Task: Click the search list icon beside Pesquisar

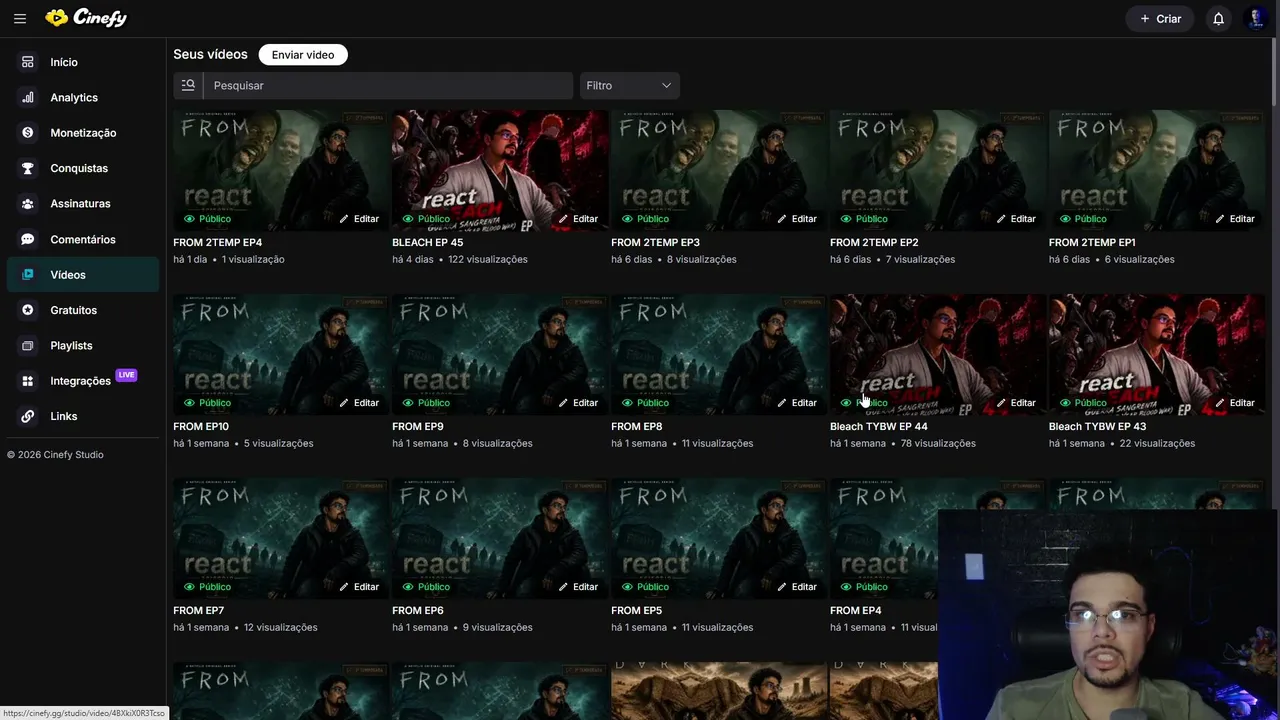Action: click(188, 85)
